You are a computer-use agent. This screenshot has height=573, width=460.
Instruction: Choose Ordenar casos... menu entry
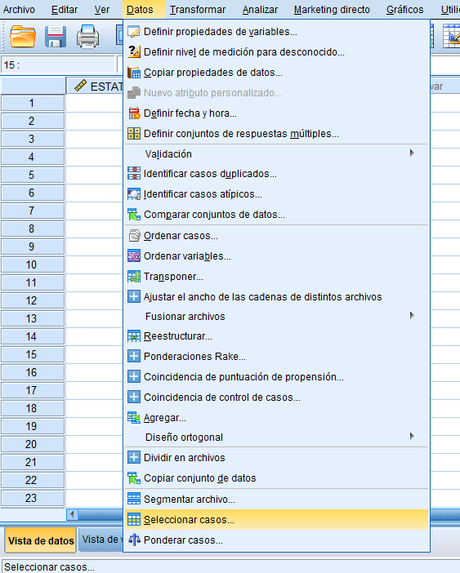277,236
